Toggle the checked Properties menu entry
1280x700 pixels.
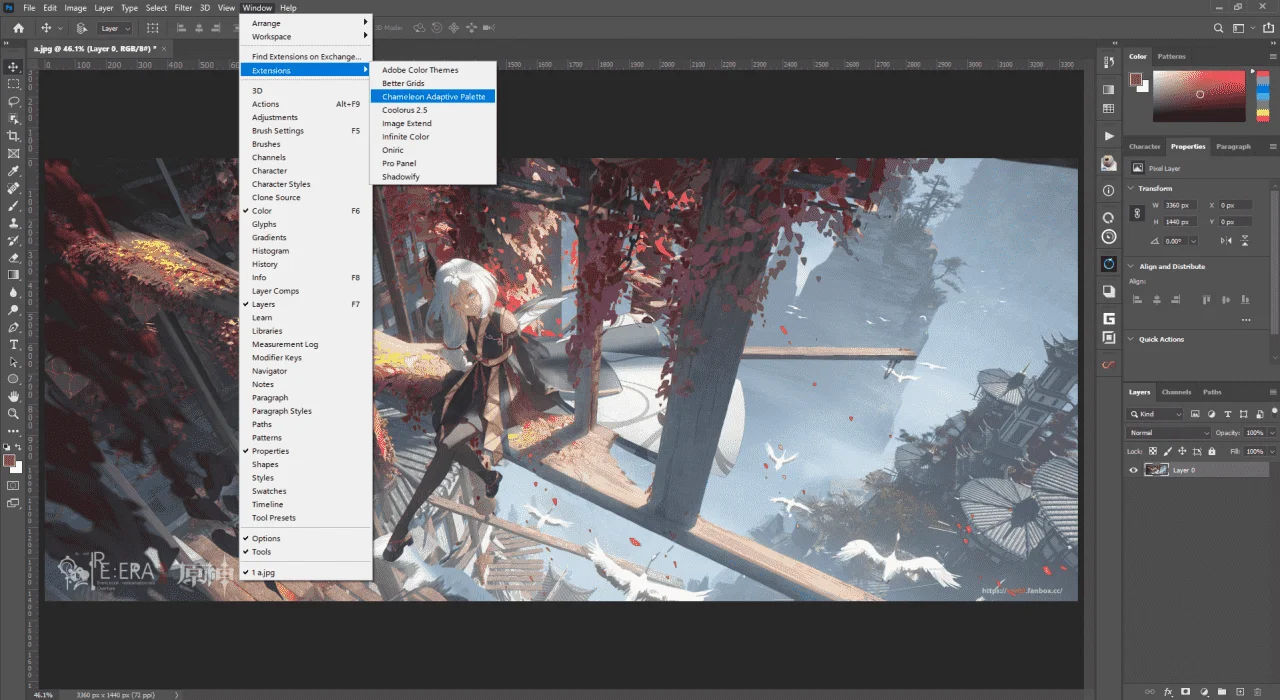305,451
